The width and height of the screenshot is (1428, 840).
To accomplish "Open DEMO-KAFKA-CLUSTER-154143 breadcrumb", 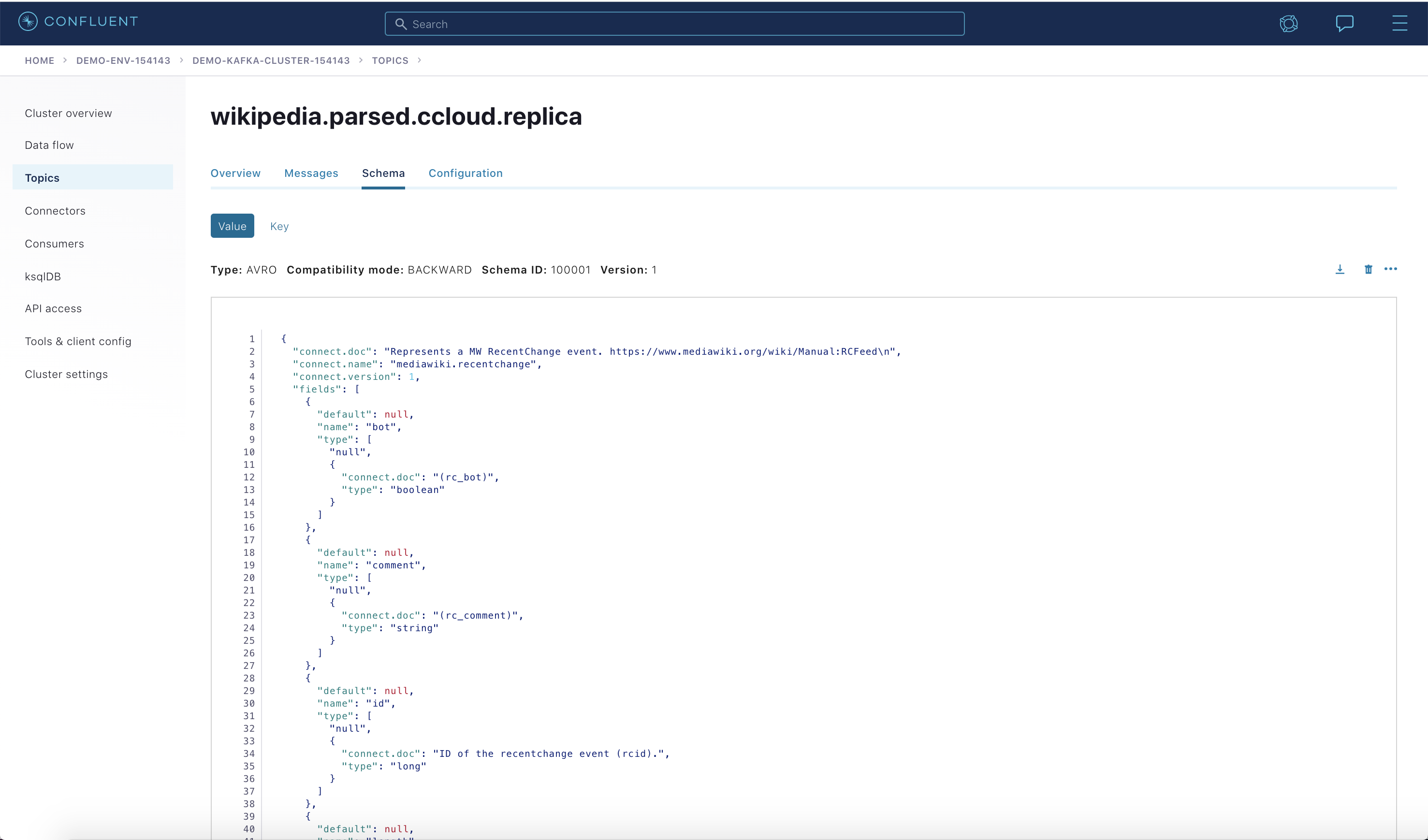I will point(271,60).
